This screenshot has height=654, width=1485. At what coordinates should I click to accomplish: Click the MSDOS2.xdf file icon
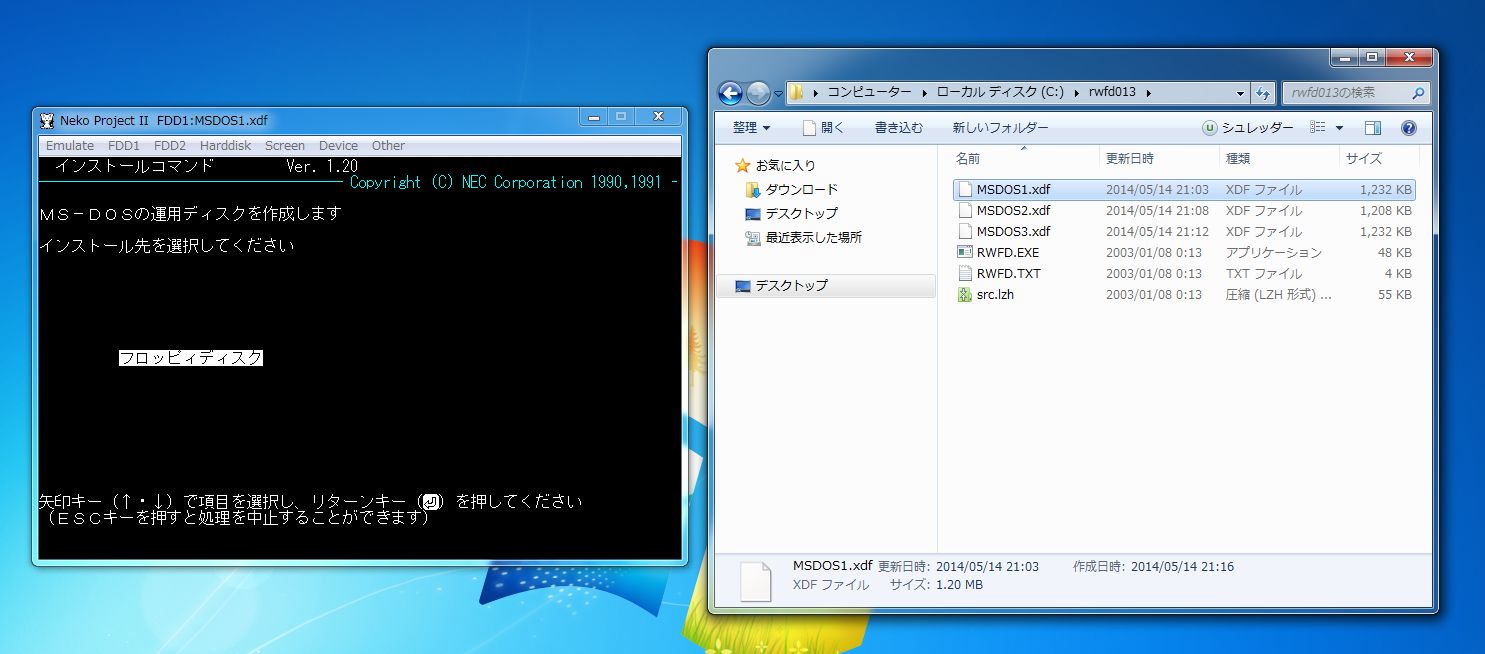[x=965, y=210]
